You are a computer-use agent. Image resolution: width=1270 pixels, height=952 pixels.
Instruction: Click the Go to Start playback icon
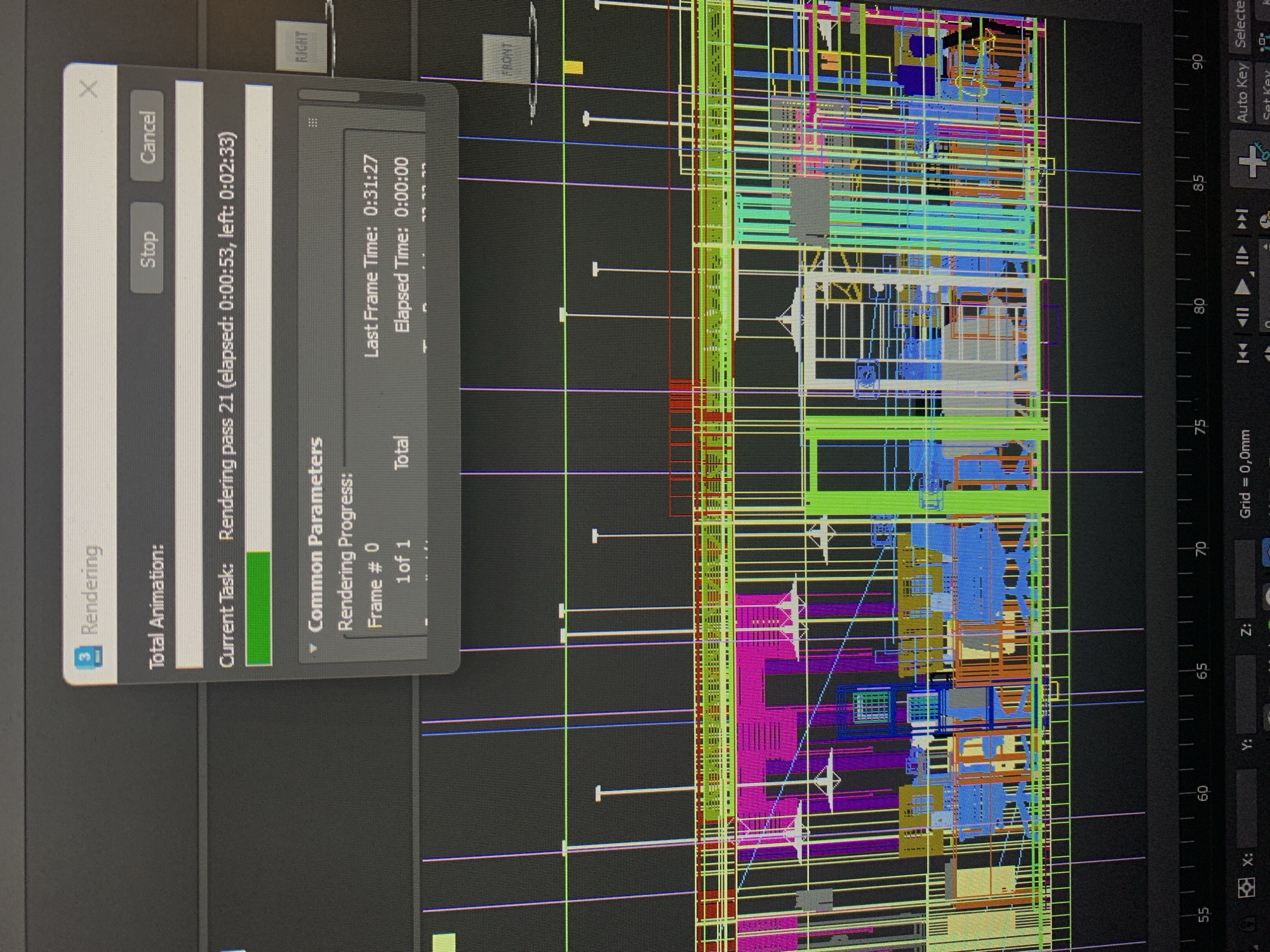coord(1243,353)
